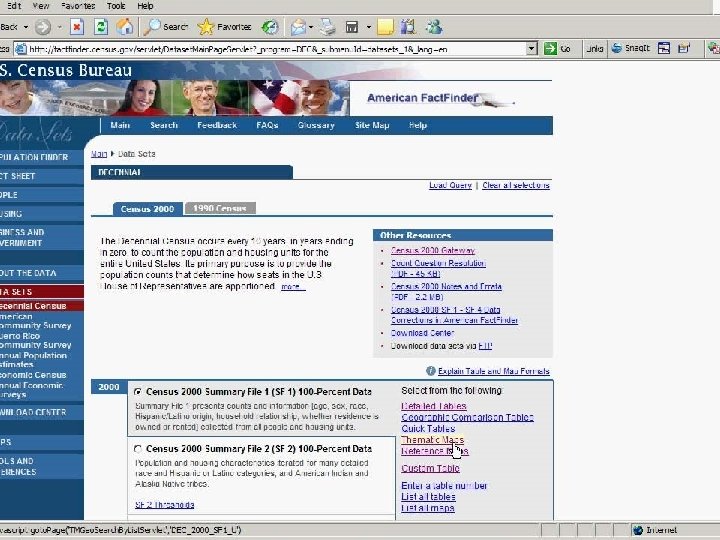720x540 pixels.
Task: Launch SnagIt from the links bar
Action: (x=631, y=48)
